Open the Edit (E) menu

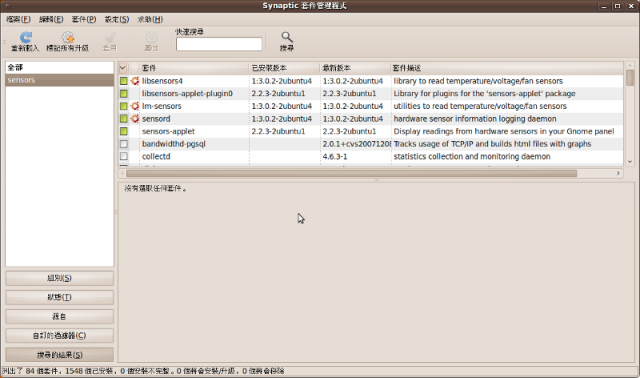[x=51, y=19]
